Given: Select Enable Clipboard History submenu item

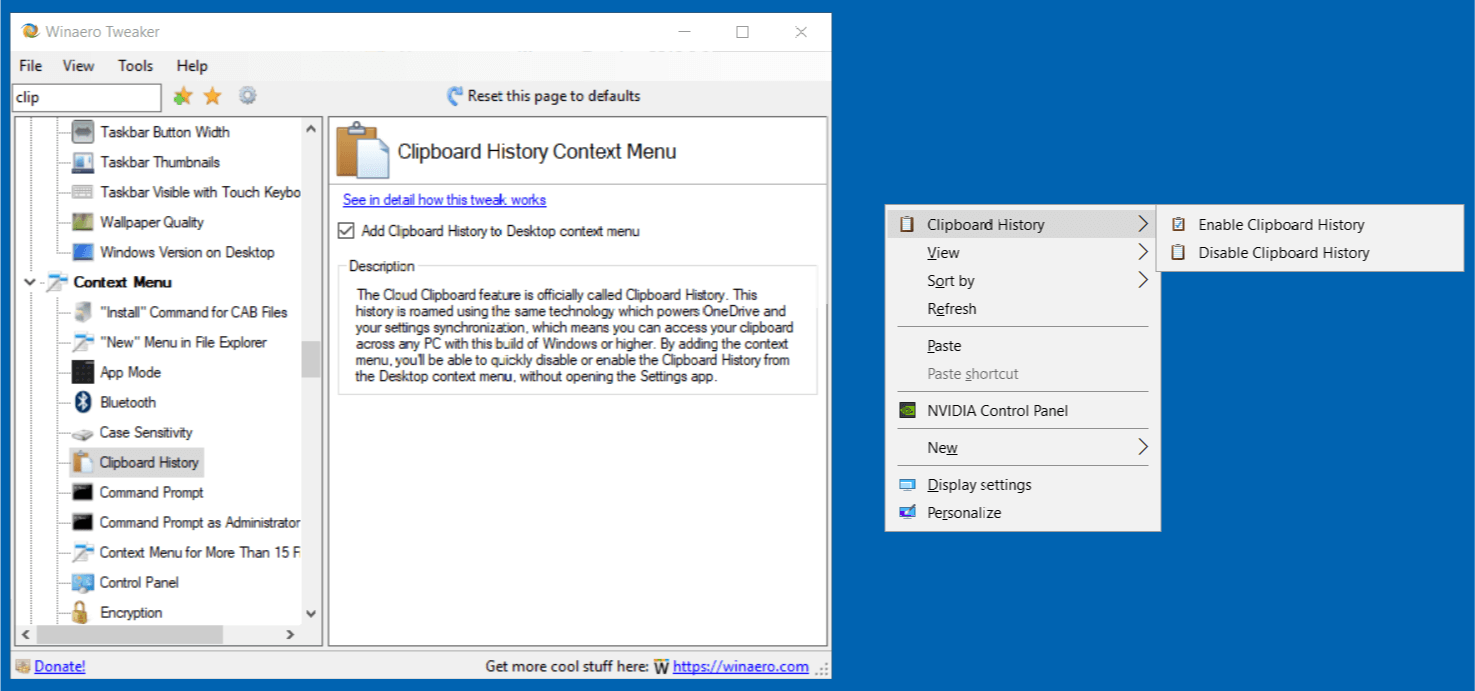Looking at the screenshot, I should click(1309, 225).
